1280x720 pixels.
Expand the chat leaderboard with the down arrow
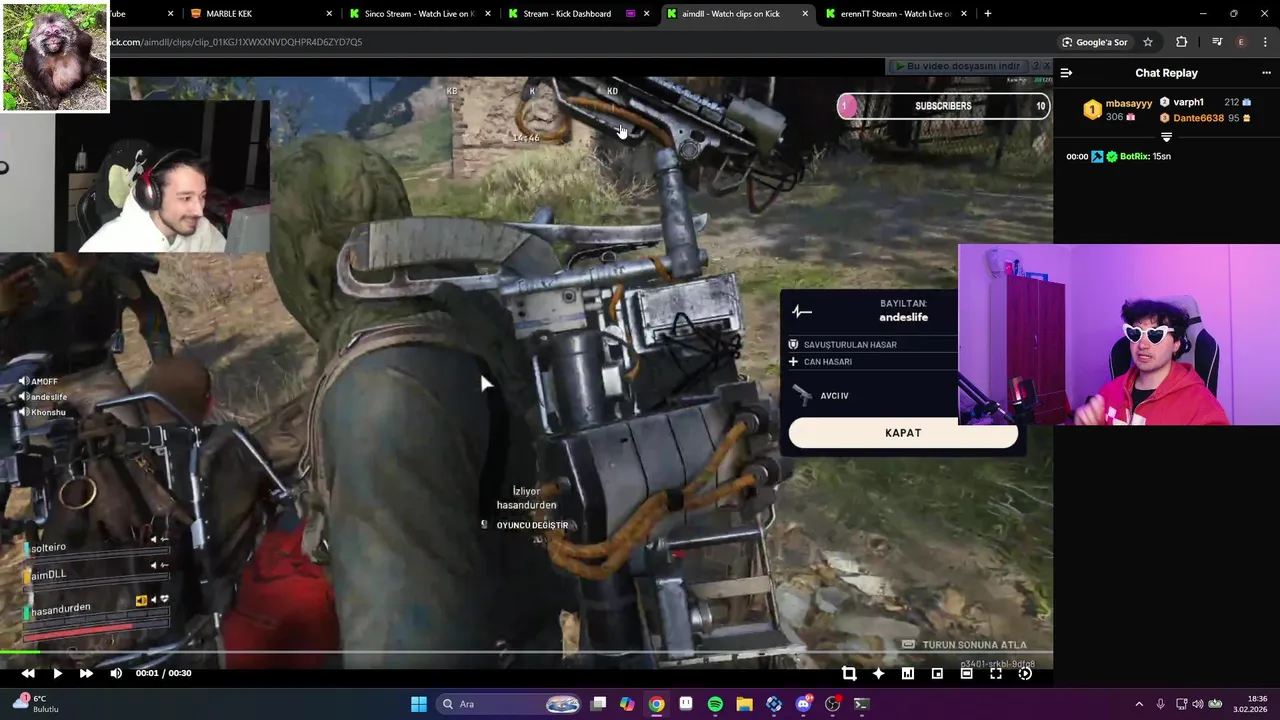click(1166, 137)
